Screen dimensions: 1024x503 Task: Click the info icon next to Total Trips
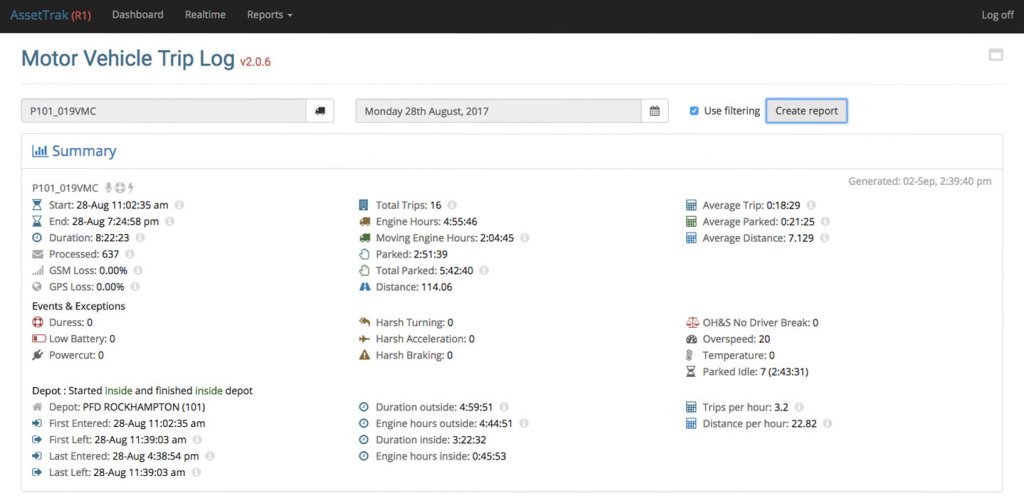point(452,205)
